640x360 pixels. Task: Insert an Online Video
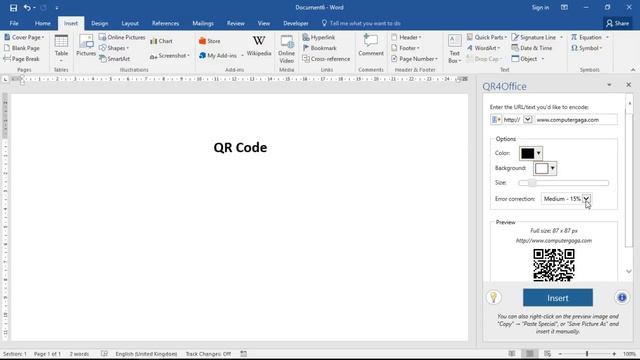point(287,49)
